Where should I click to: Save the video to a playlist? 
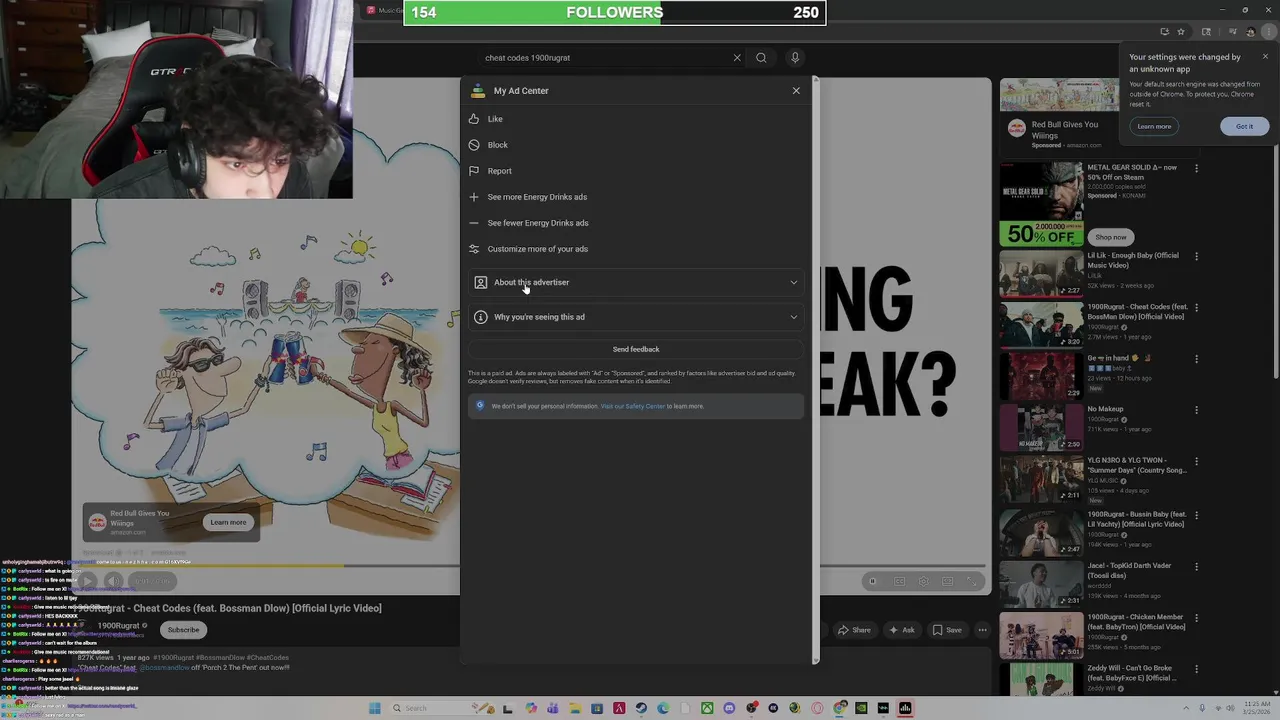click(947, 630)
